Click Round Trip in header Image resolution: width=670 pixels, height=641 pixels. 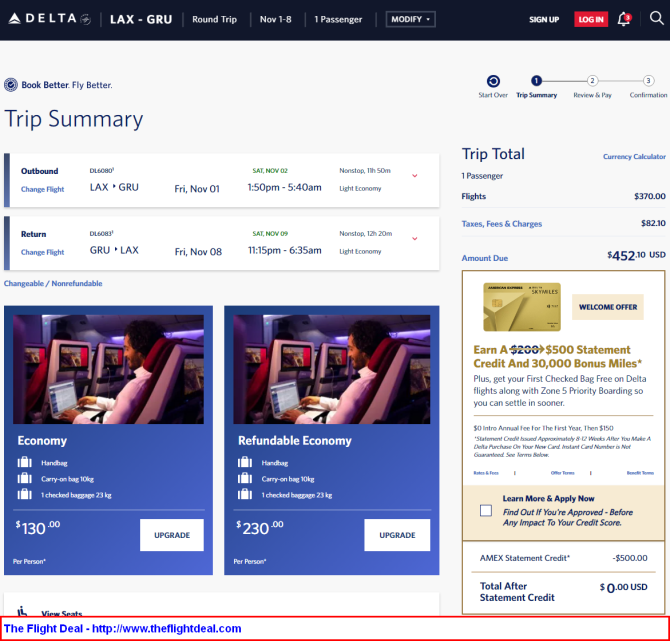215,19
